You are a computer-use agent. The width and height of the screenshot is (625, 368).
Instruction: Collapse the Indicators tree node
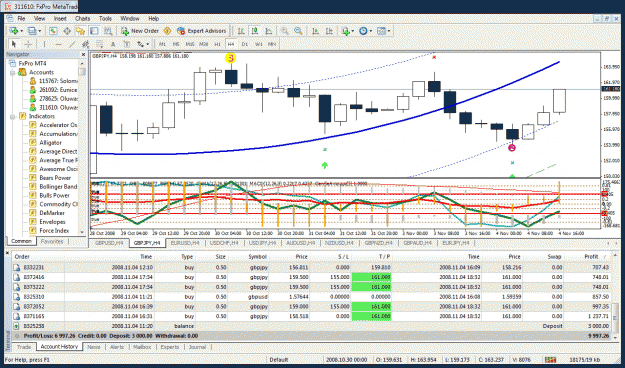point(12,116)
